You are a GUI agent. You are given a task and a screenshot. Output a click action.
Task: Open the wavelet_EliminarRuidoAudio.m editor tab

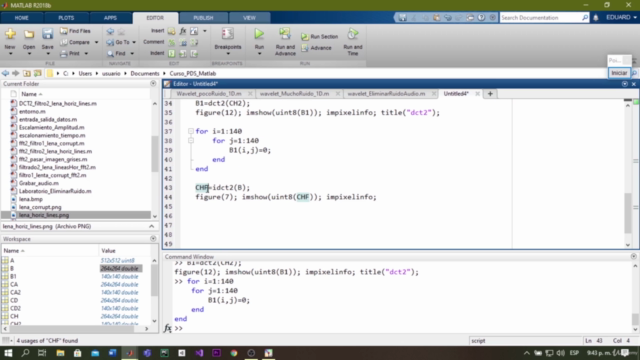tap(386, 94)
